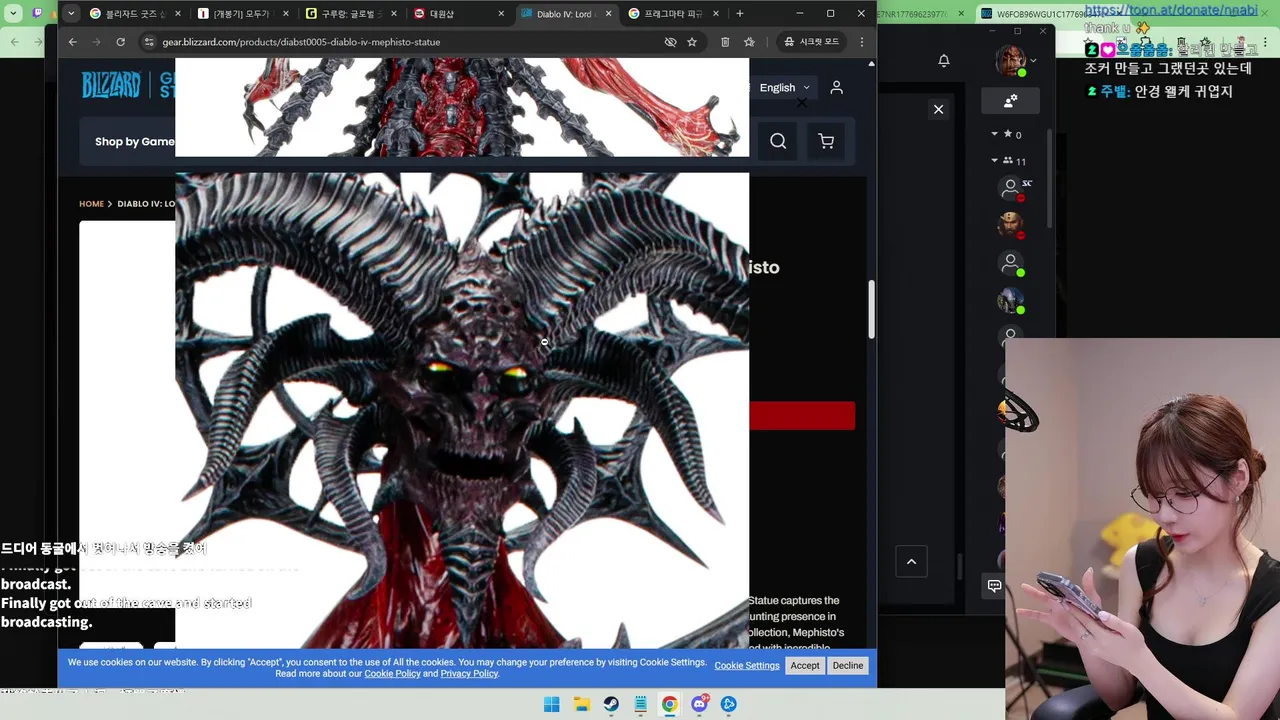
Task: Open Steam from the taskbar
Action: [611, 704]
